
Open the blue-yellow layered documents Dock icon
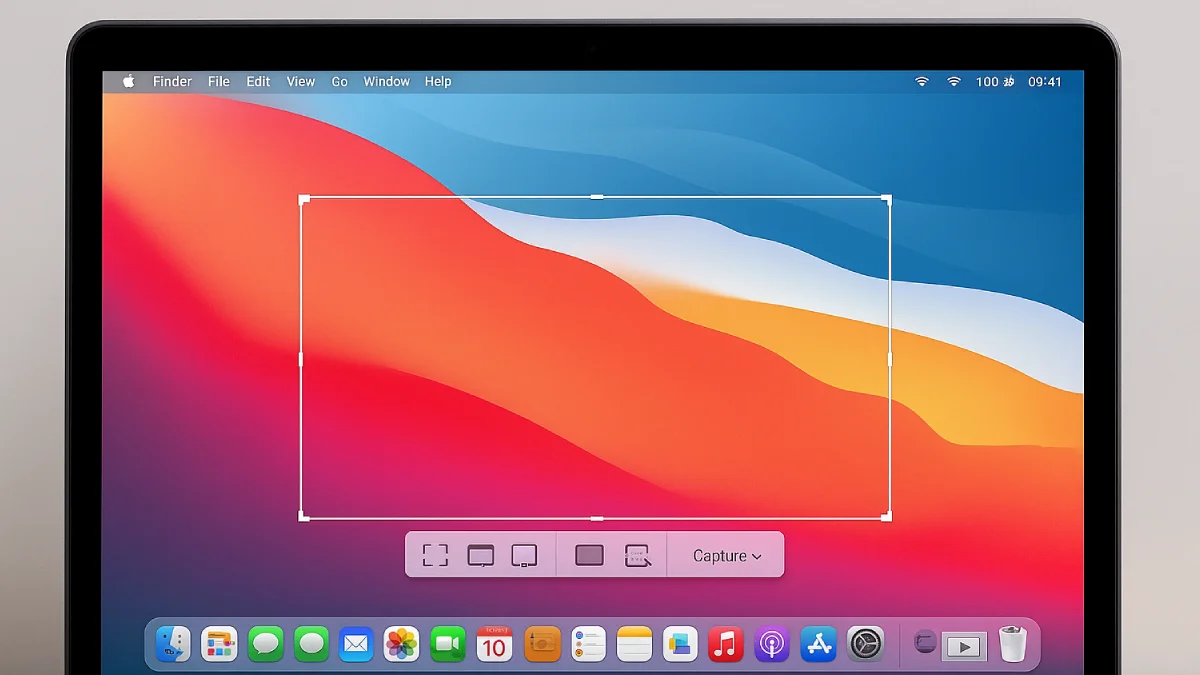click(680, 644)
